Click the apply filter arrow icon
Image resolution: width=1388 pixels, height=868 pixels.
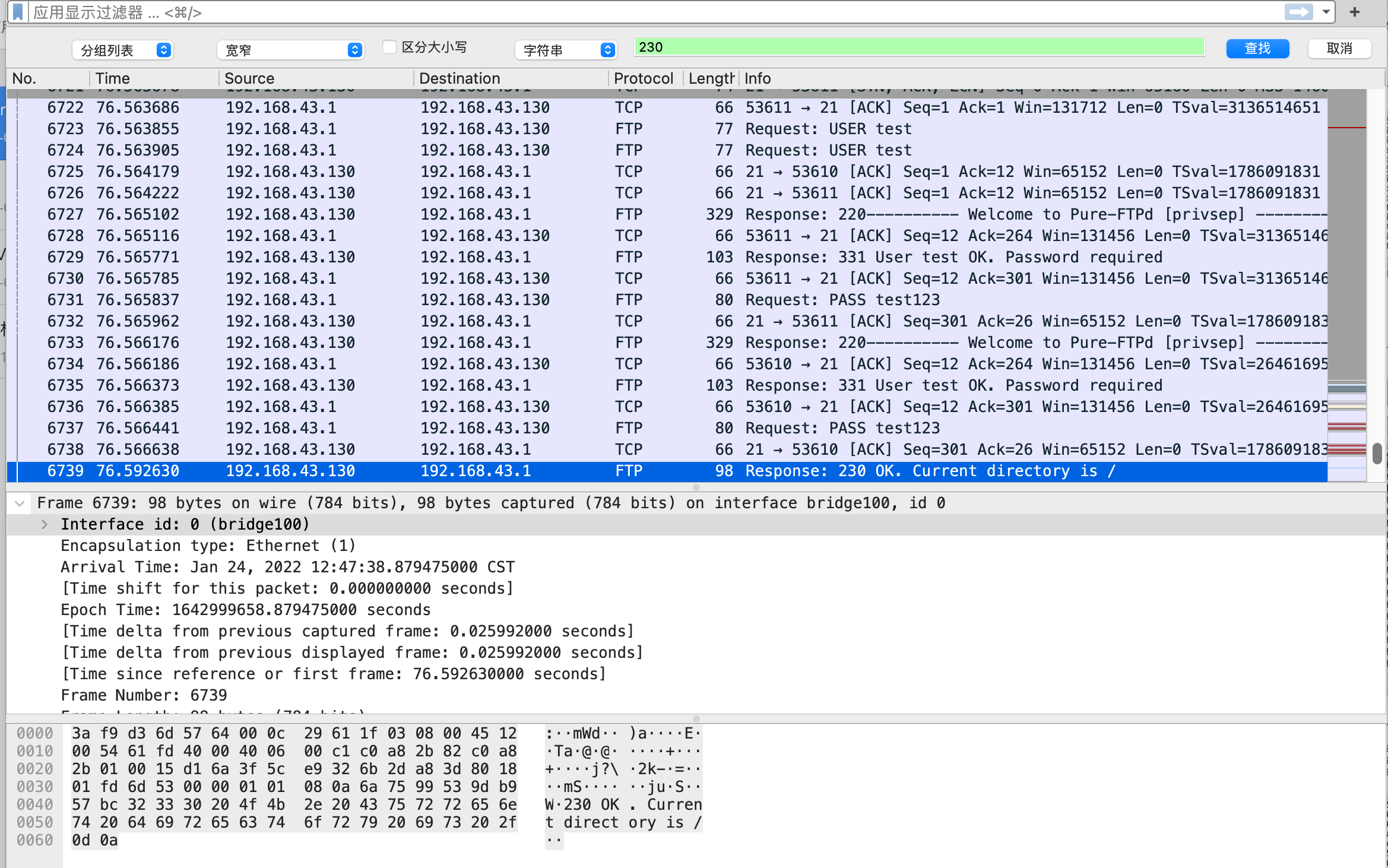click(1298, 12)
